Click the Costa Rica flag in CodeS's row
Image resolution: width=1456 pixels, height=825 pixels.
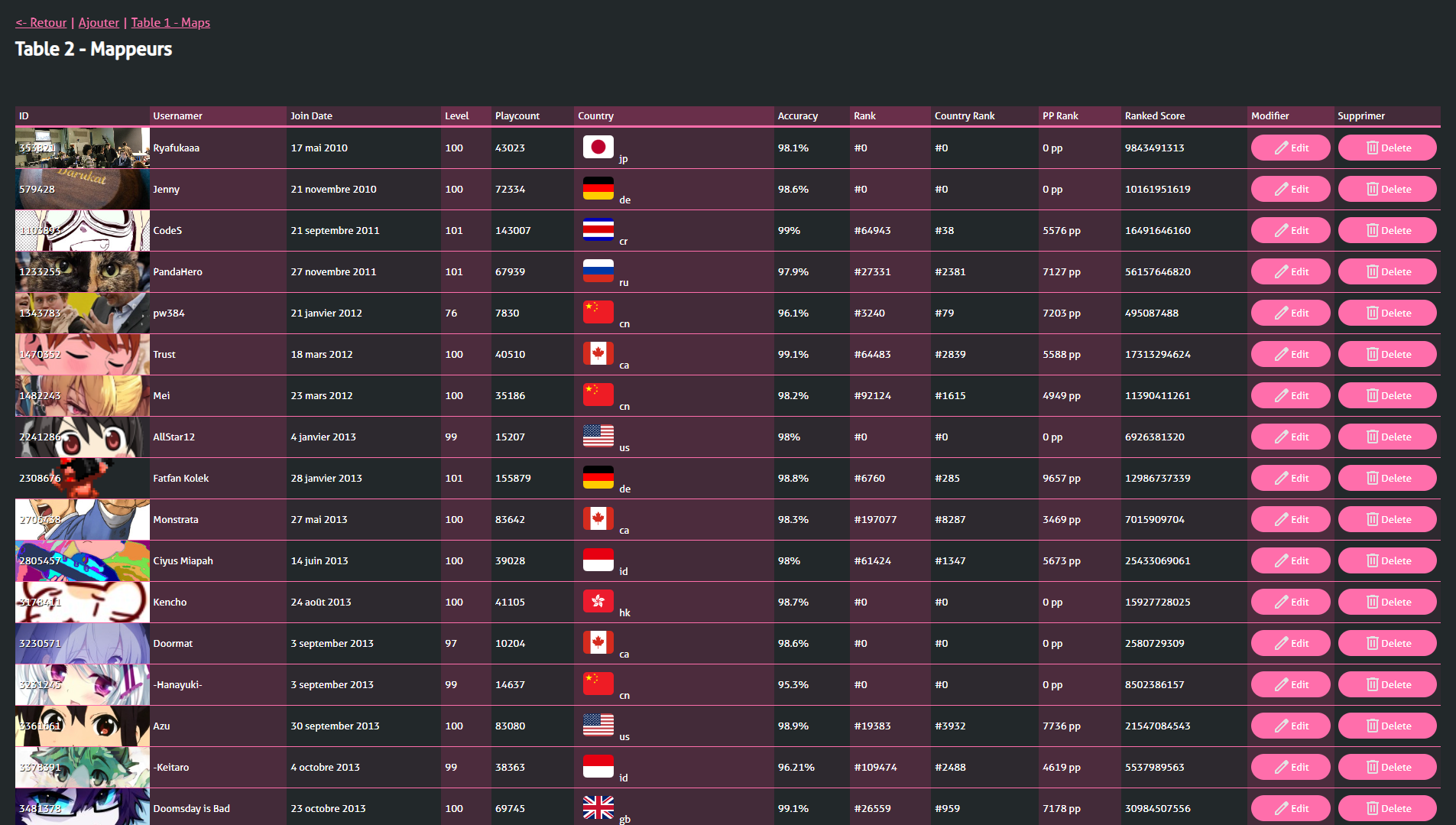tap(598, 229)
